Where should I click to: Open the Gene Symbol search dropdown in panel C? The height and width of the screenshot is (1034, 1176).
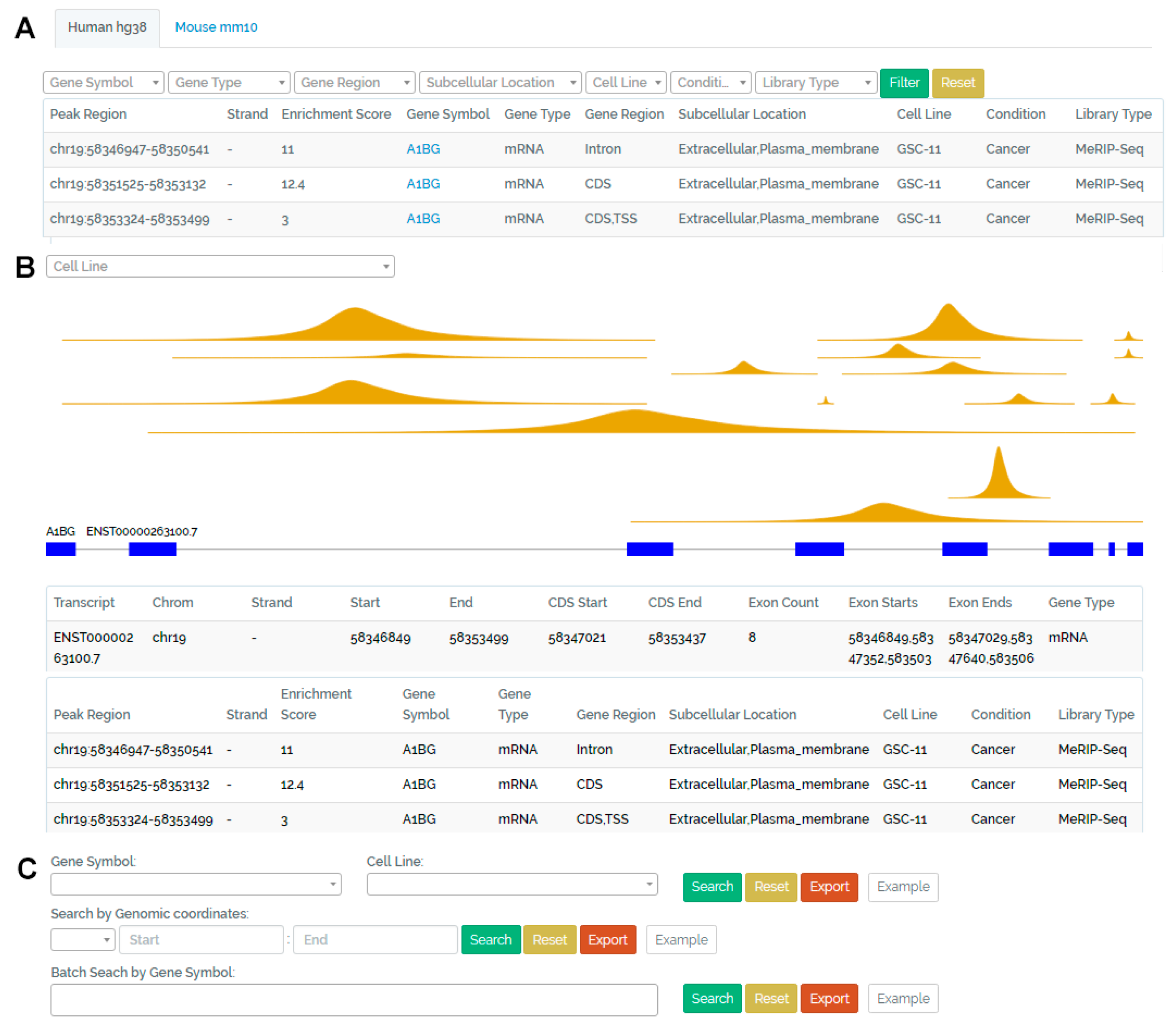[196, 884]
